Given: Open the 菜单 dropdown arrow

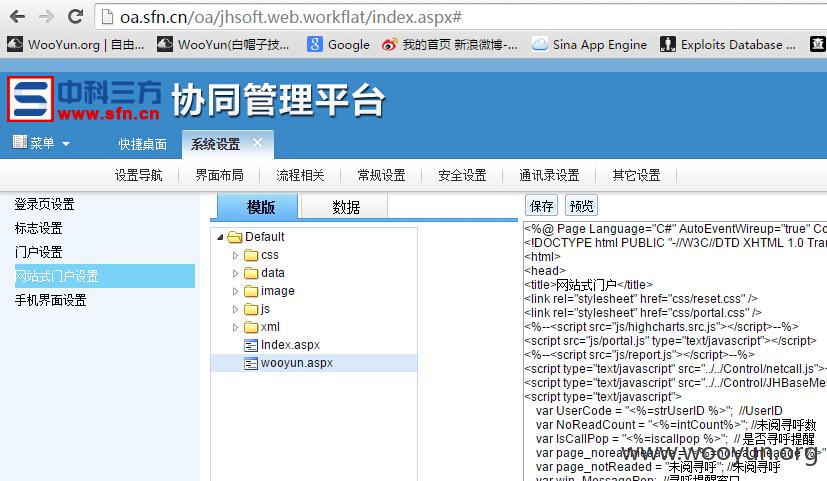Looking at the screenshot, I should coord(66,143).
